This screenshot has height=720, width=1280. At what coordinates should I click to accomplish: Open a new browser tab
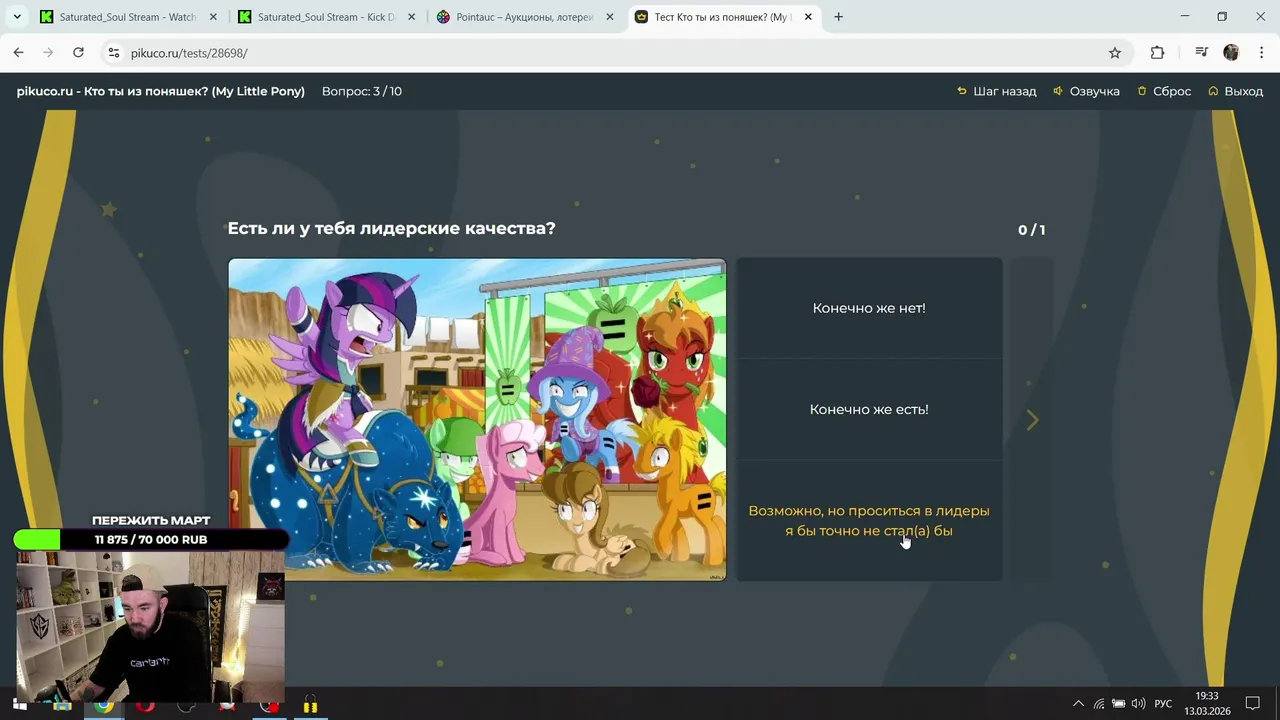click(838, 17)
